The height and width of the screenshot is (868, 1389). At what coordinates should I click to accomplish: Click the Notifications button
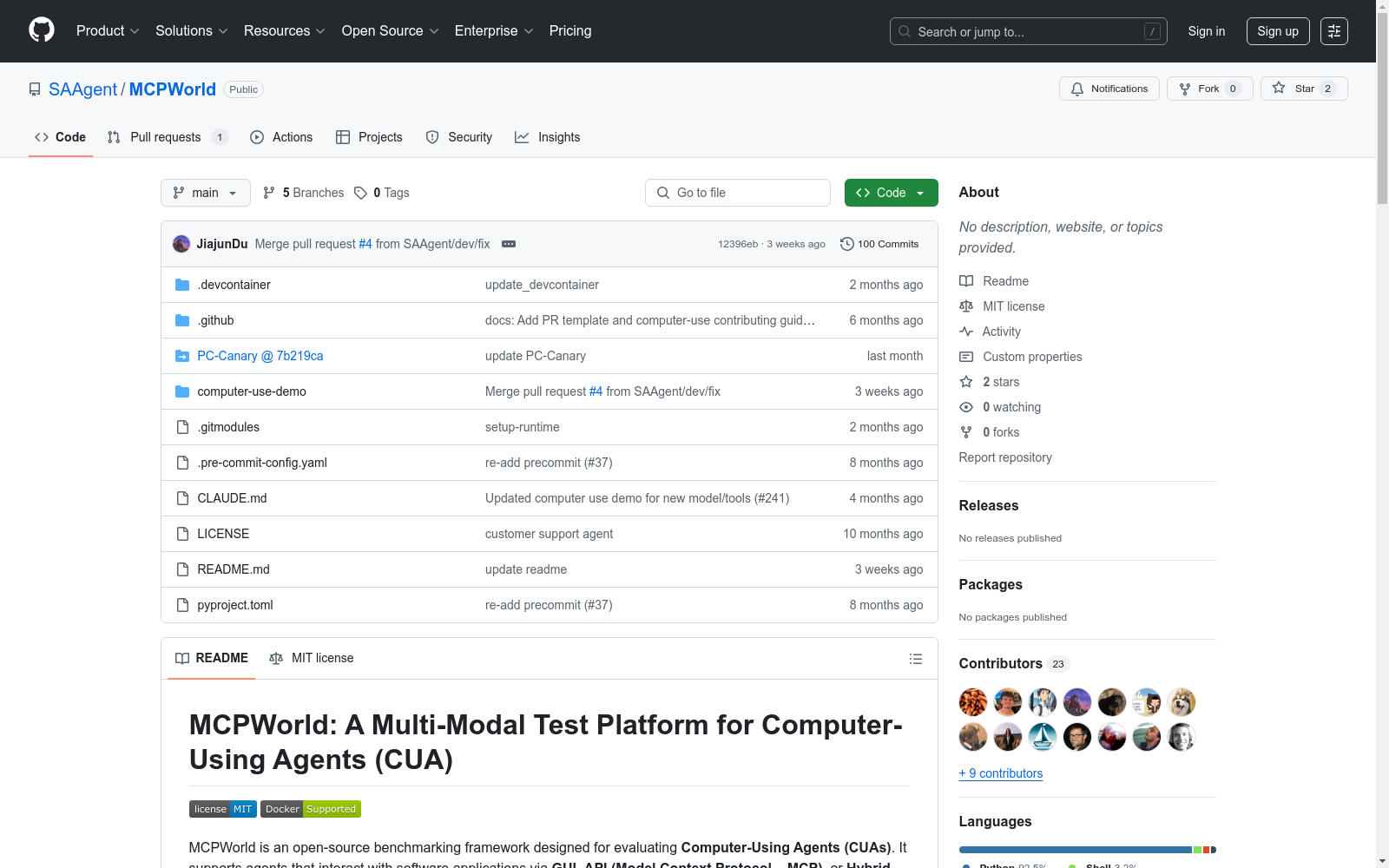coord(1109,89)
